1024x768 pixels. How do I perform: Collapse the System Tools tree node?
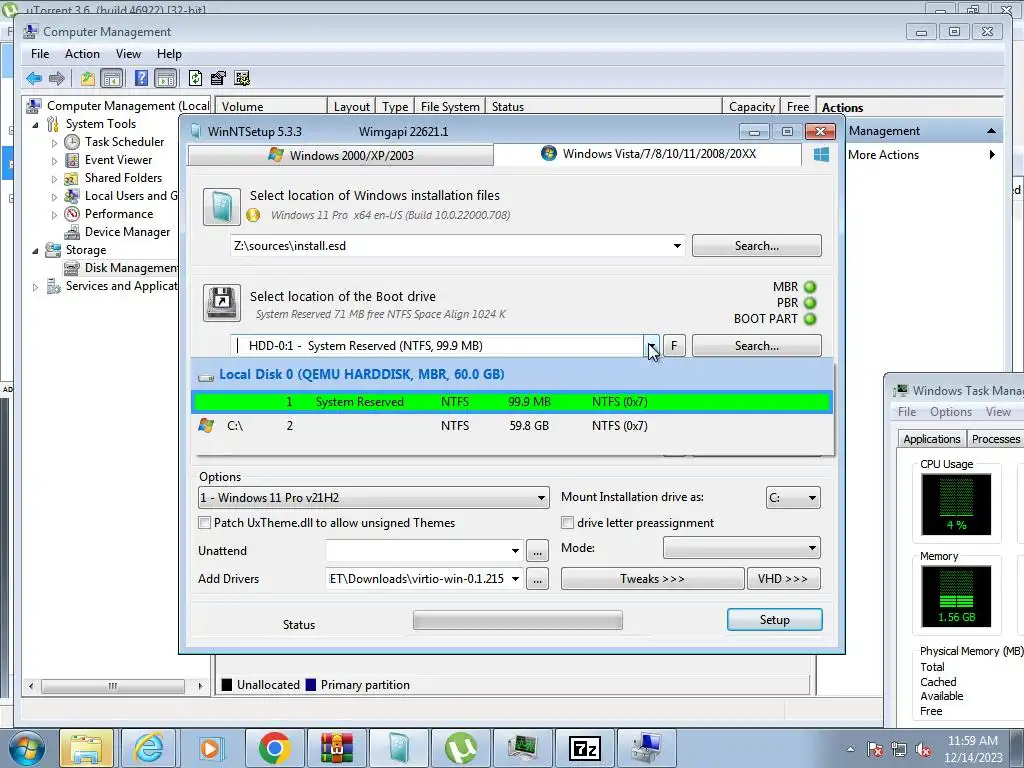click(x=35, y=125)
